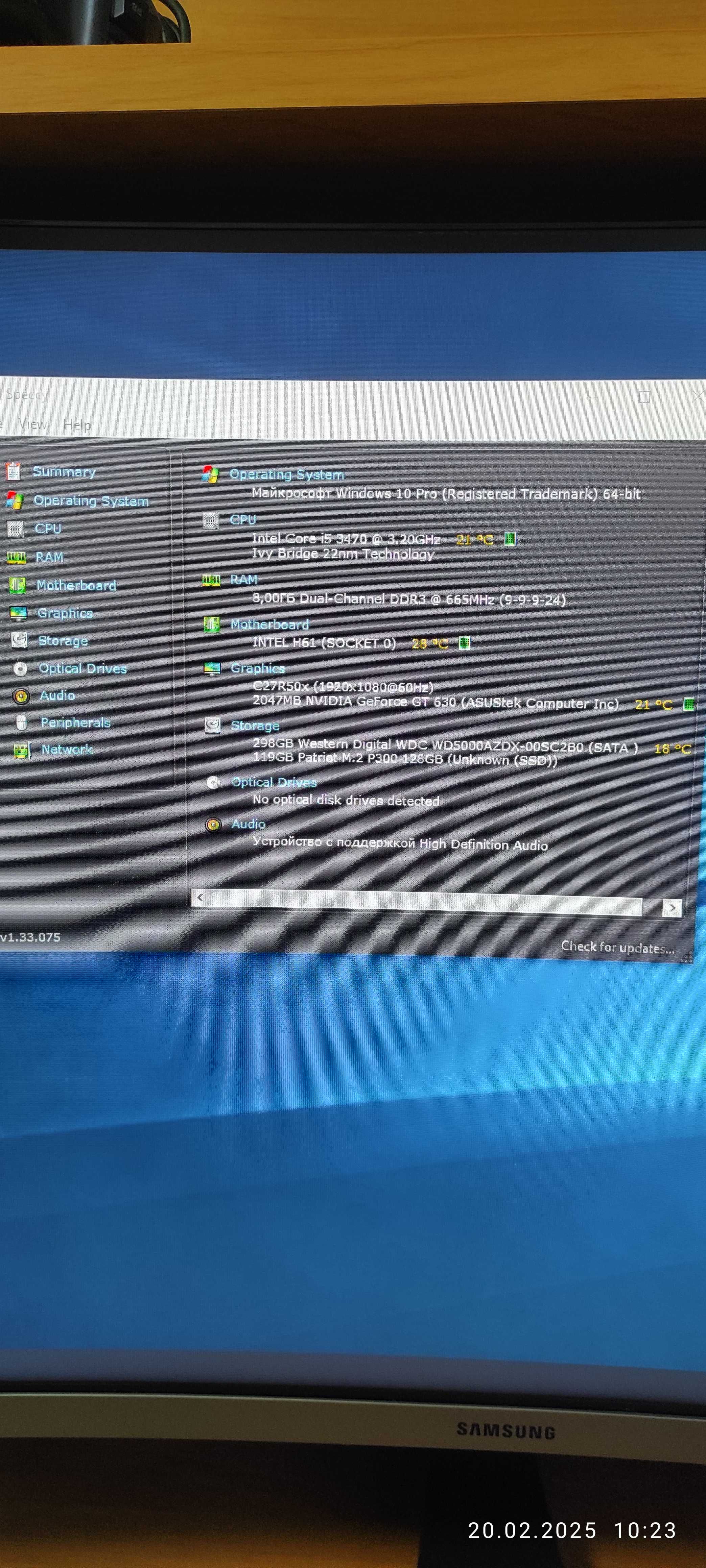Viewport: 706px width, 1568px height.
Task: Click green temperature indicator next to CPU 21 °C
Action: (510, 539)
